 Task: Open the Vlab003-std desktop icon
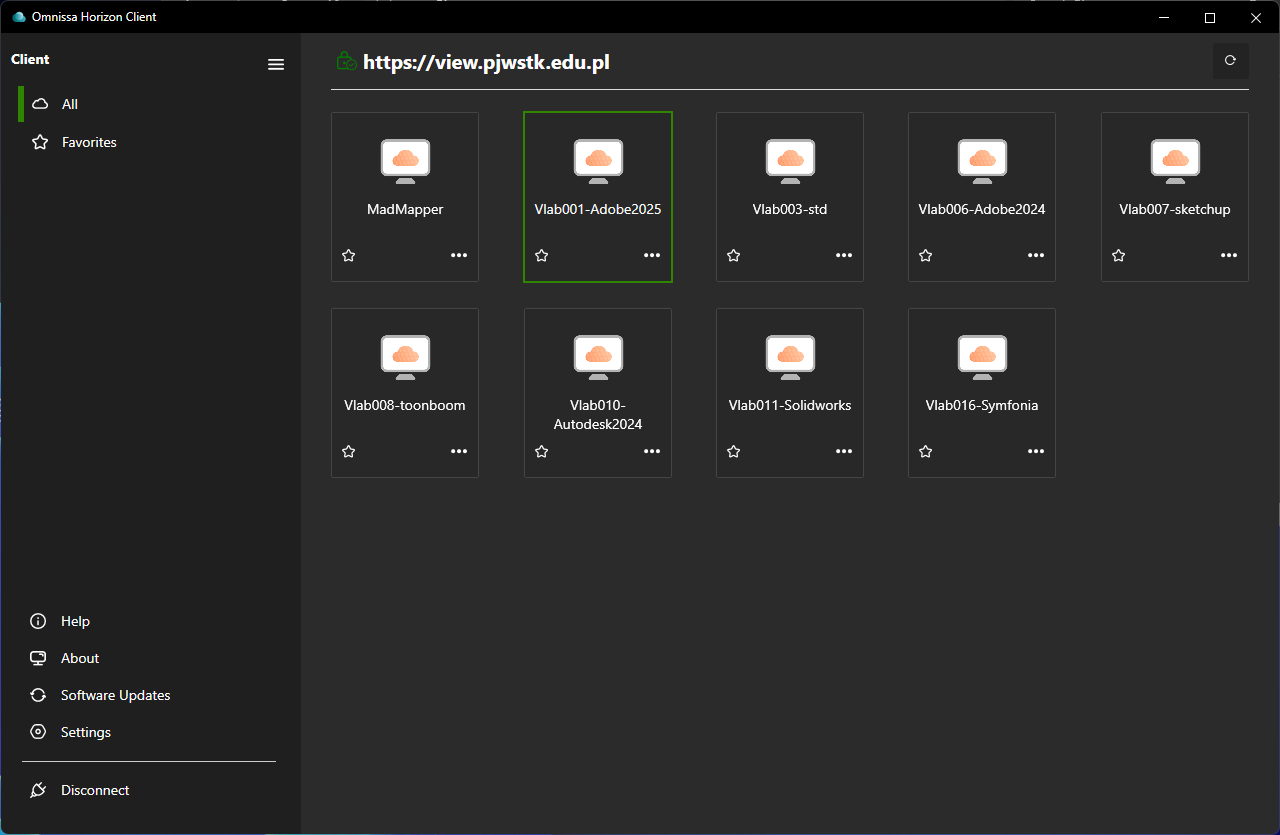[x=790, y=161]
